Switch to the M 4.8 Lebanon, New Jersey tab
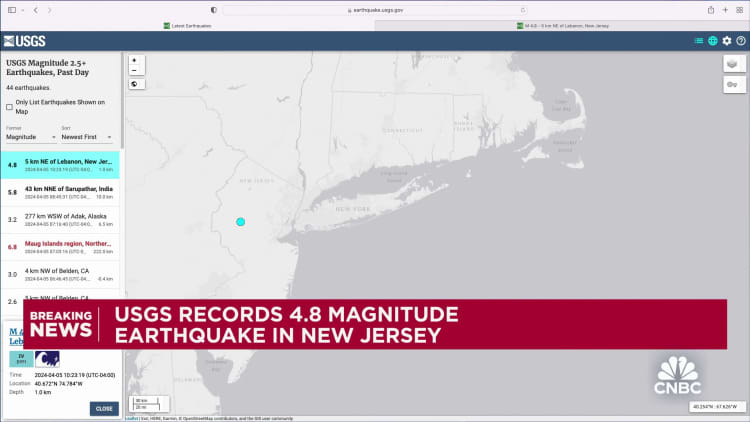The height and width of the screenshot is (422, 750). click(562, 26)
